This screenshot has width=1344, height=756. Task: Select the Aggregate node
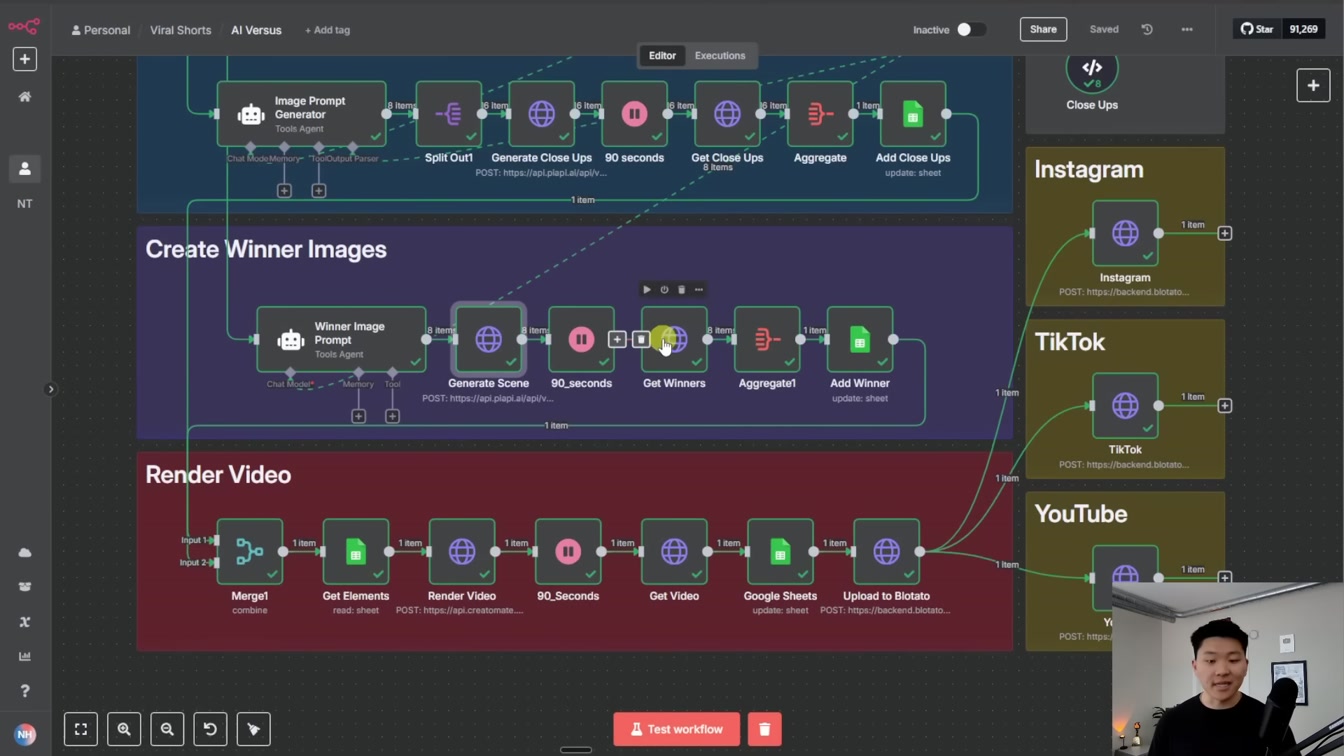coord(820,114)
